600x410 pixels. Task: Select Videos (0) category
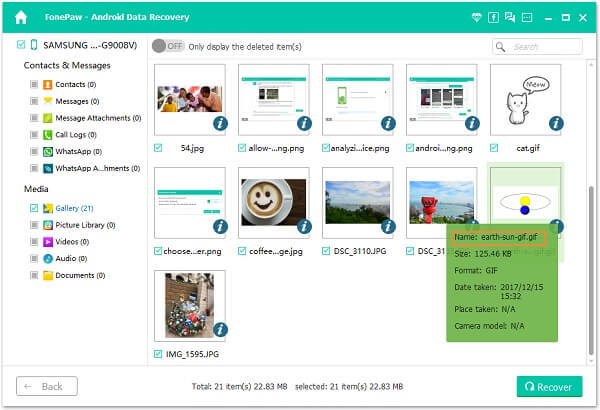pos(72,242)
